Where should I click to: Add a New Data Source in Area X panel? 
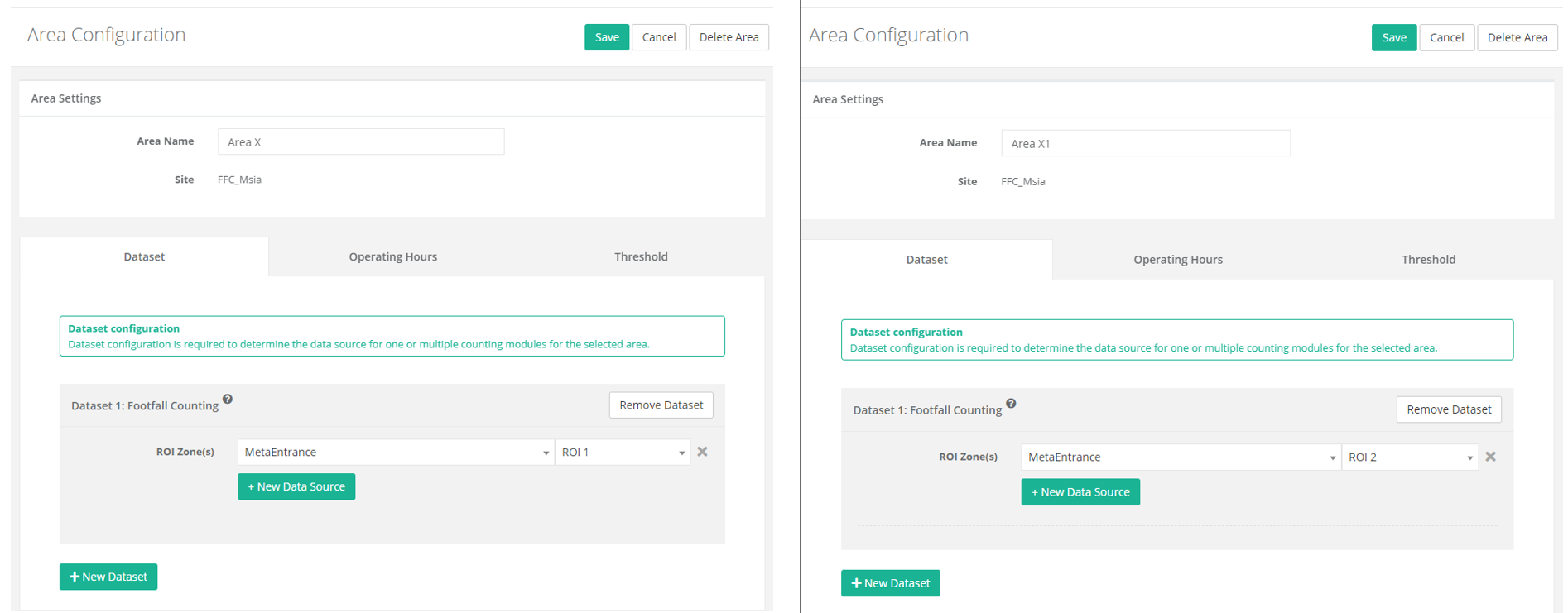coord(296,486)
